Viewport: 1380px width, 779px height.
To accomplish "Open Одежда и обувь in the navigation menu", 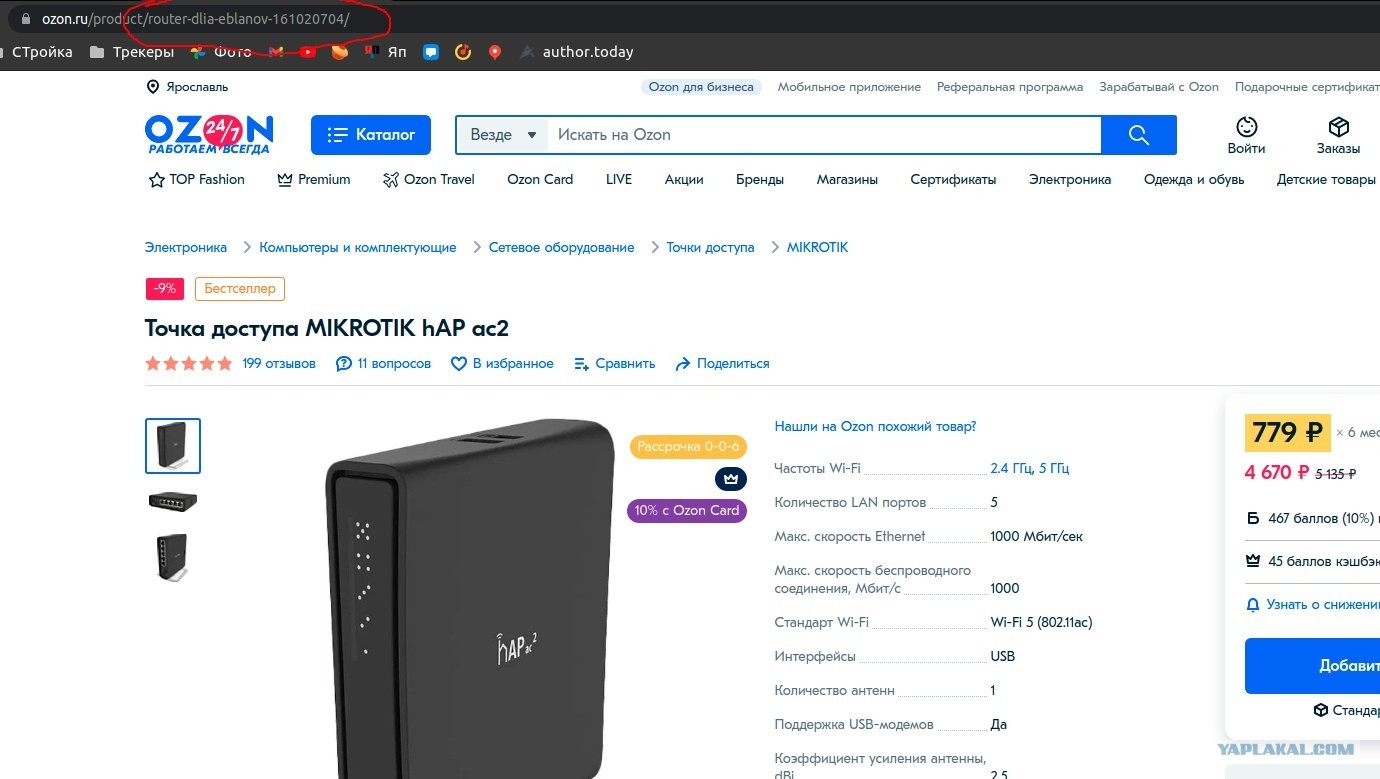I will 1194,180.
